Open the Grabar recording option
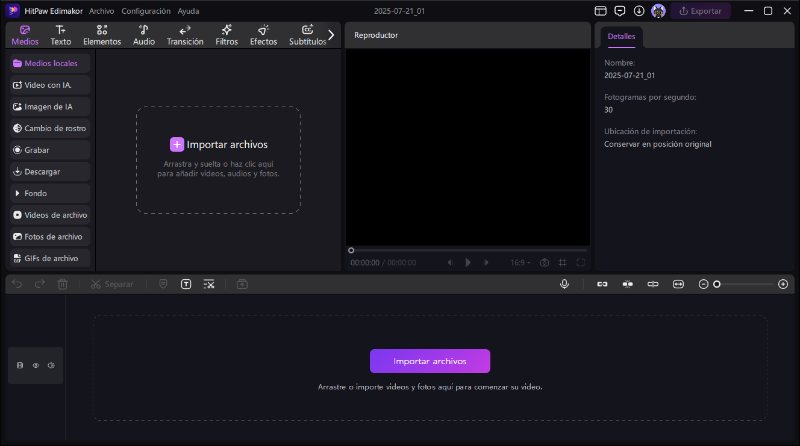 (x=50, y=150)
